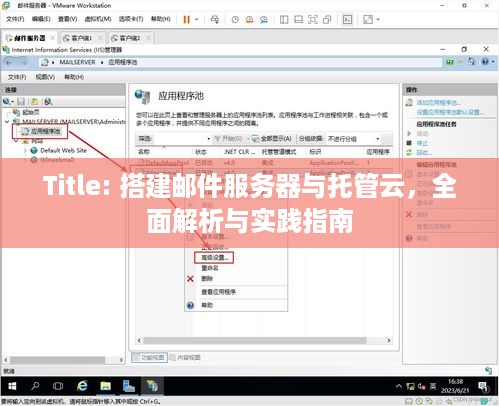Sort by 托管管道模式 column header
499x406 pixels.
(279, 152)
